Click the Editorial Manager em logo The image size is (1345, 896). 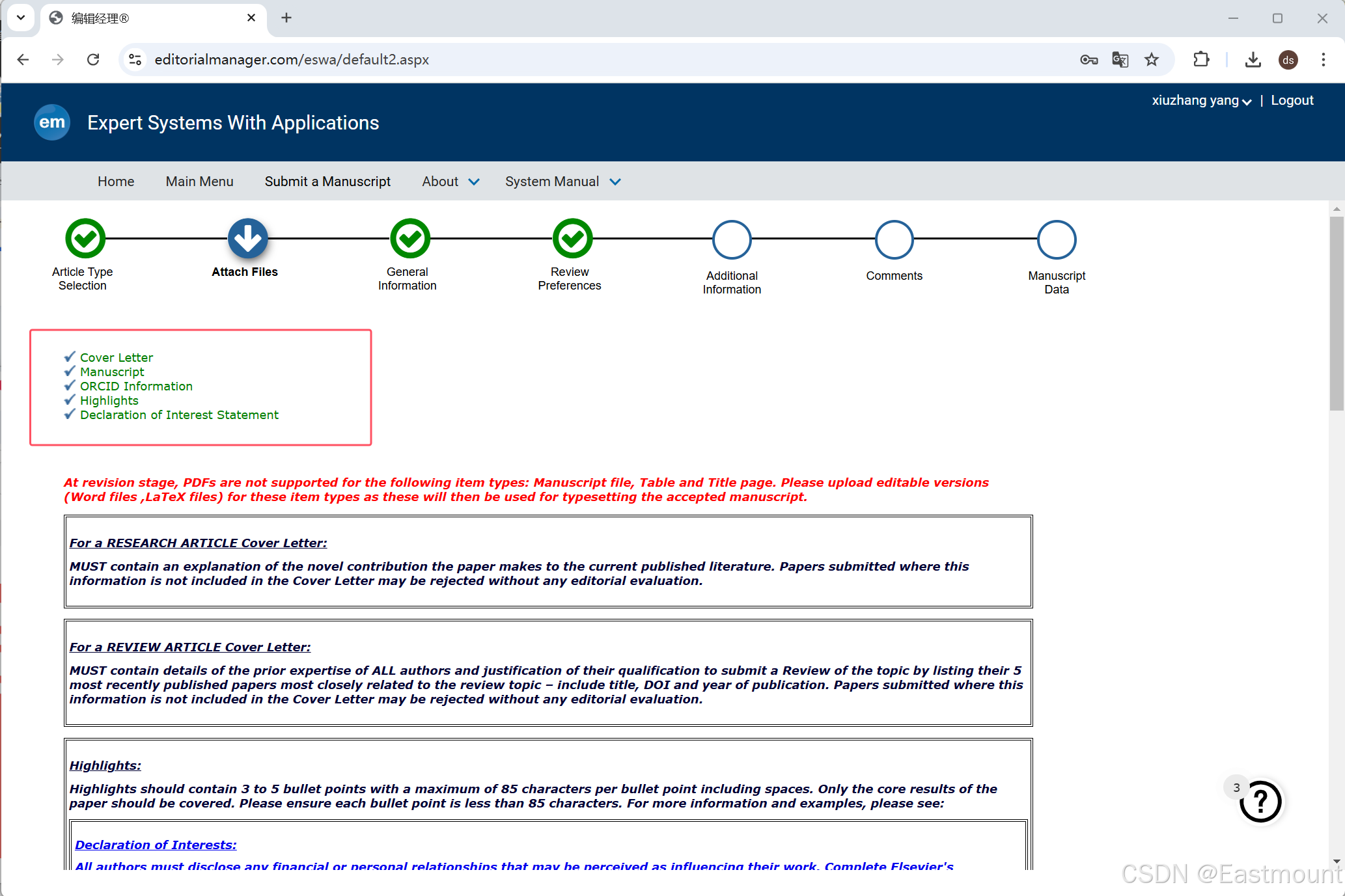[x=52, y=122]
